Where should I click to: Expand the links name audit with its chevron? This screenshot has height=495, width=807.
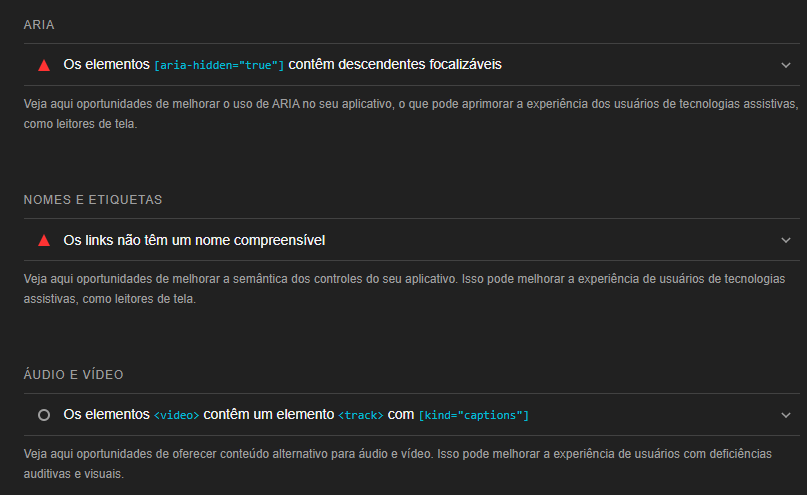click(x=785, y=240)
